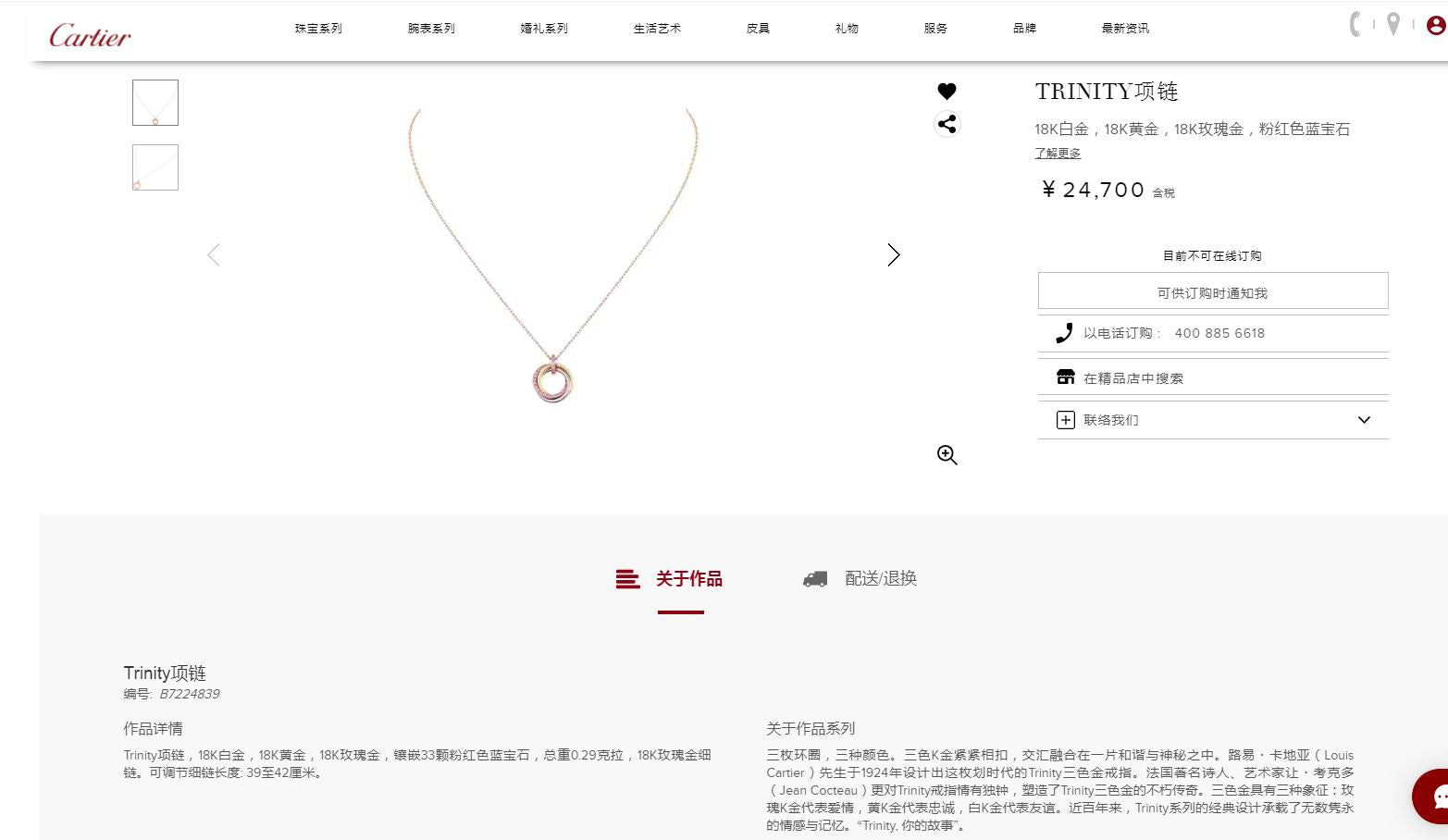Click the Cartier logo
The width and height of the screenshot is (1448, 840).
tap(90, 36)
